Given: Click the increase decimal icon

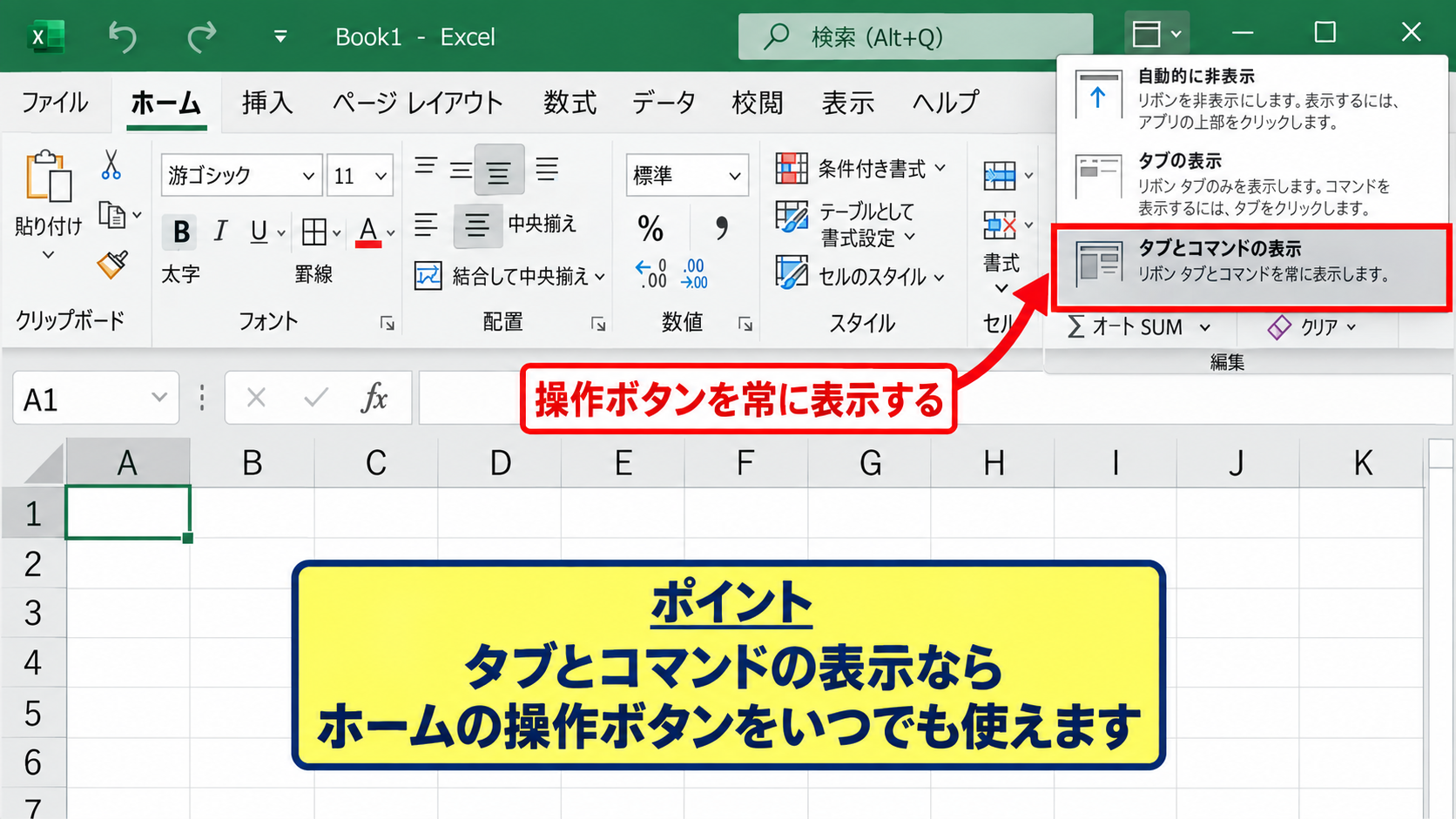Looking at the screenshot, I should point(650,274).
